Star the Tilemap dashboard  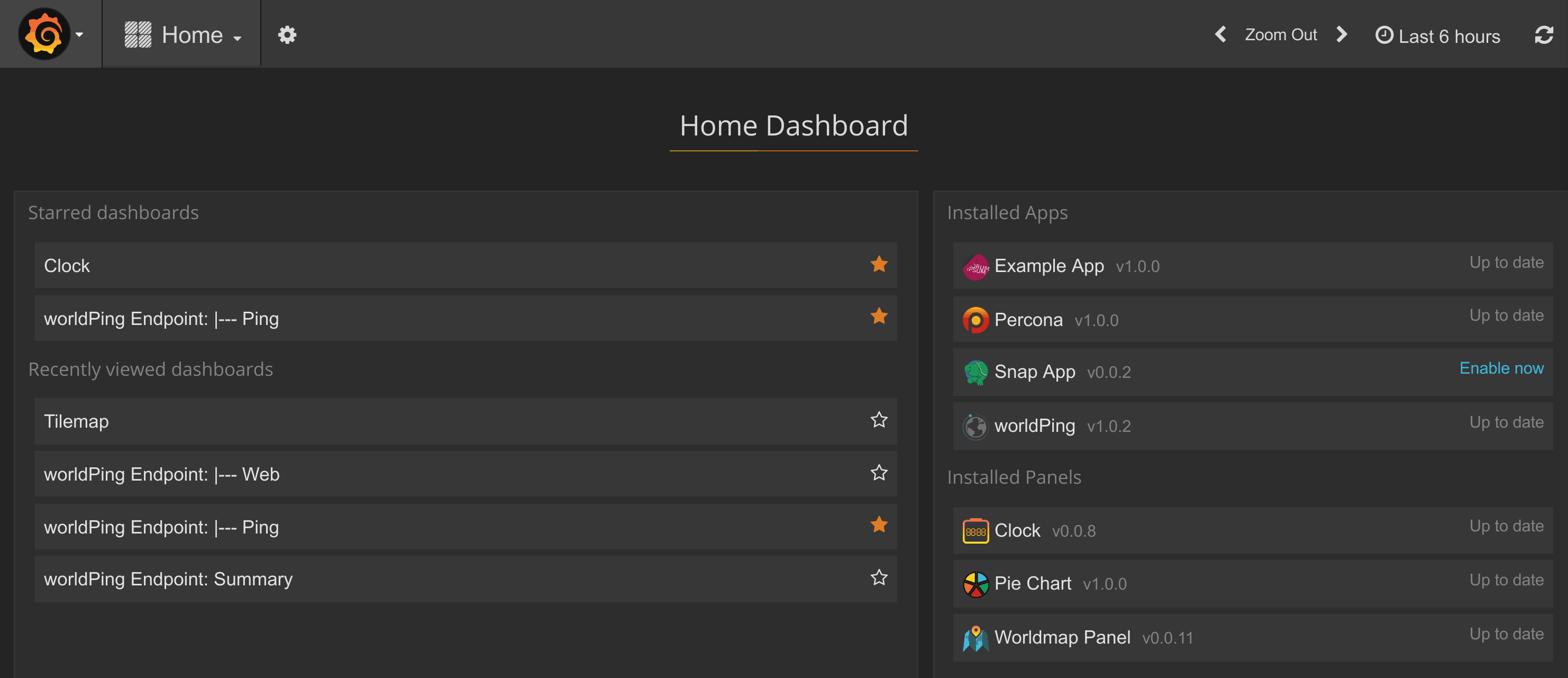[878, 420]
